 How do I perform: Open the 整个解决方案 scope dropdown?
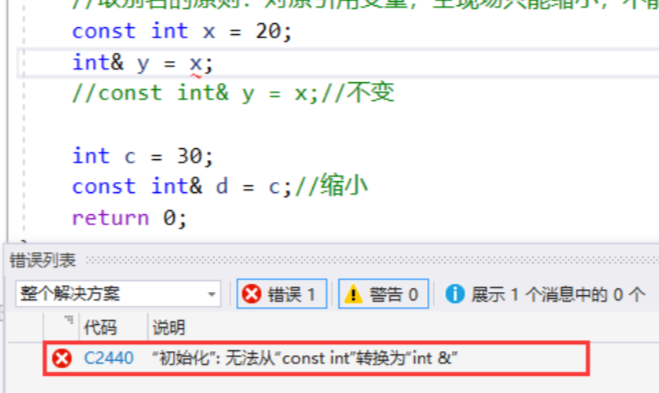click(118, 293)
